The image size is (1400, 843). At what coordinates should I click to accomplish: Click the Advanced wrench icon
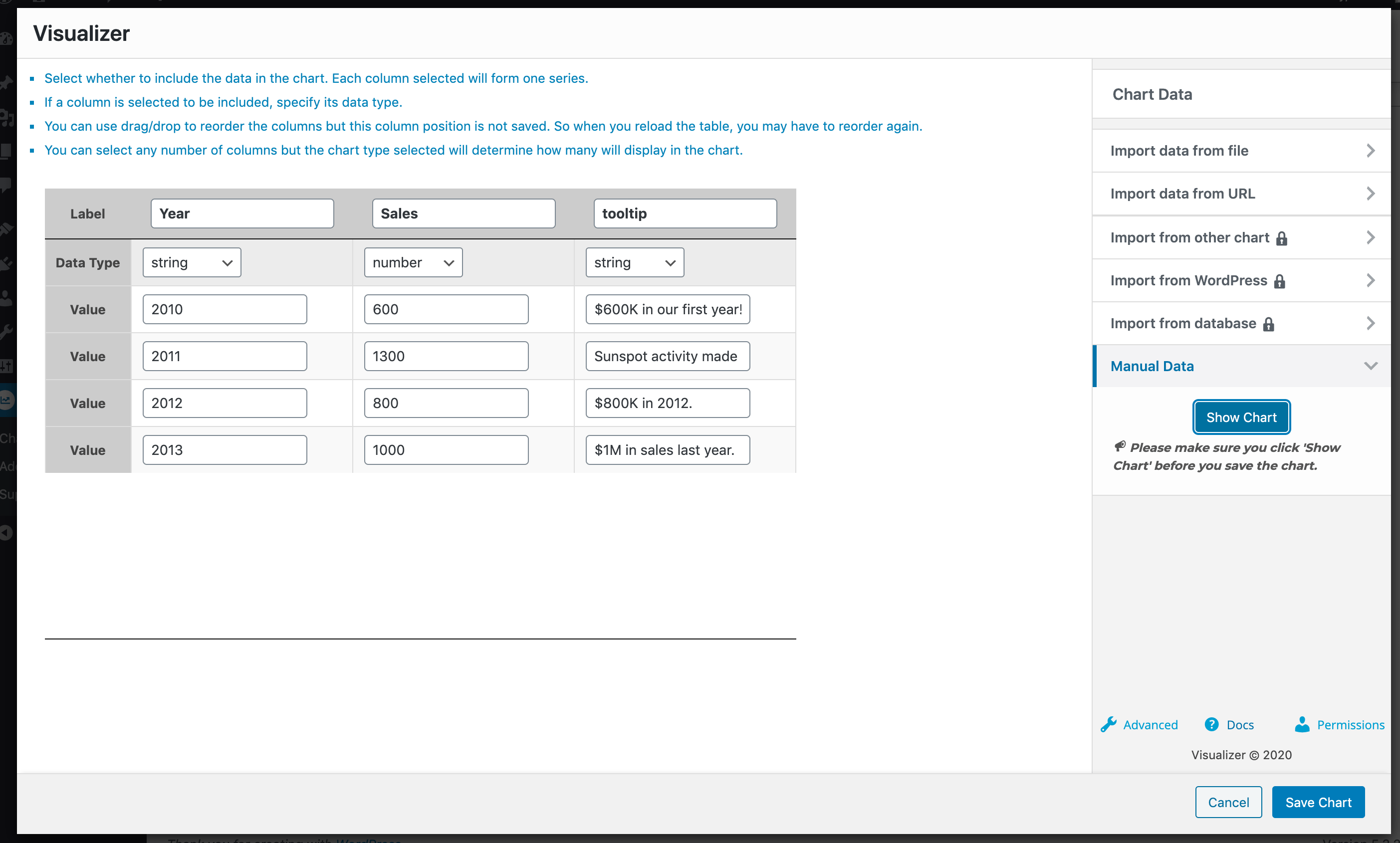coord(1108,724)
